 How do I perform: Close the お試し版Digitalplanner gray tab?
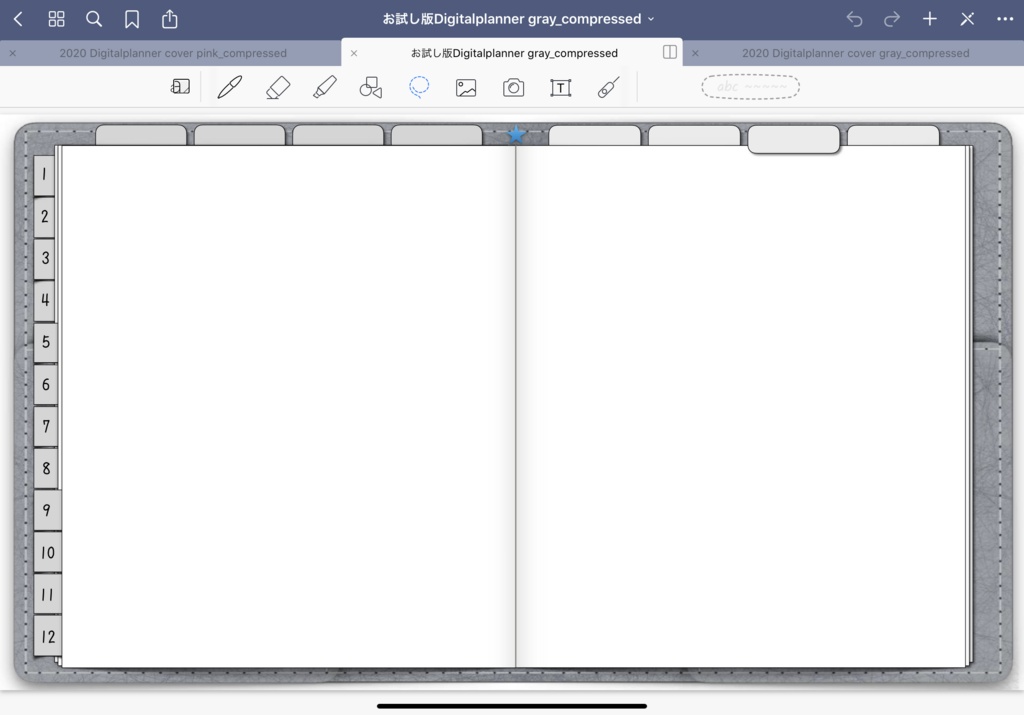pos(354,53)
